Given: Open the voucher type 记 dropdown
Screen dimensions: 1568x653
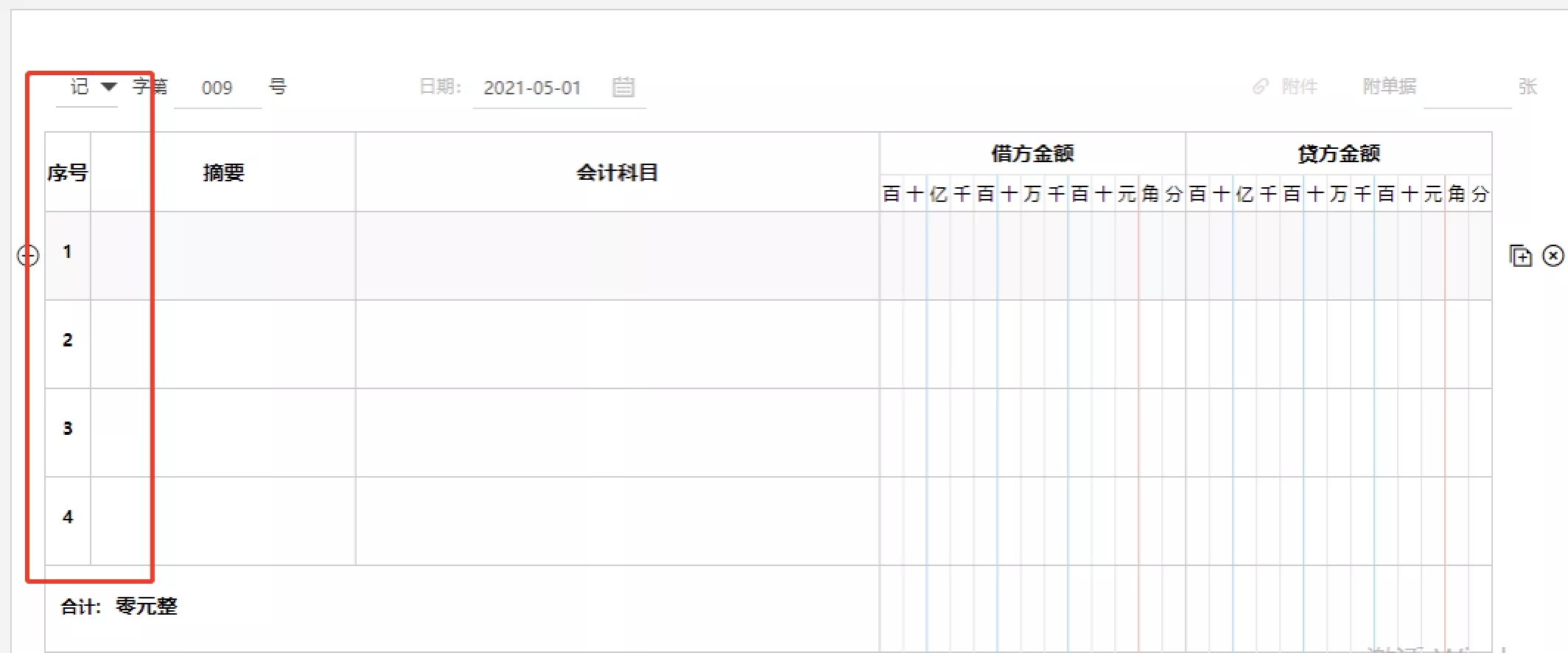Looking at the screenshot, I should point(87,87).
